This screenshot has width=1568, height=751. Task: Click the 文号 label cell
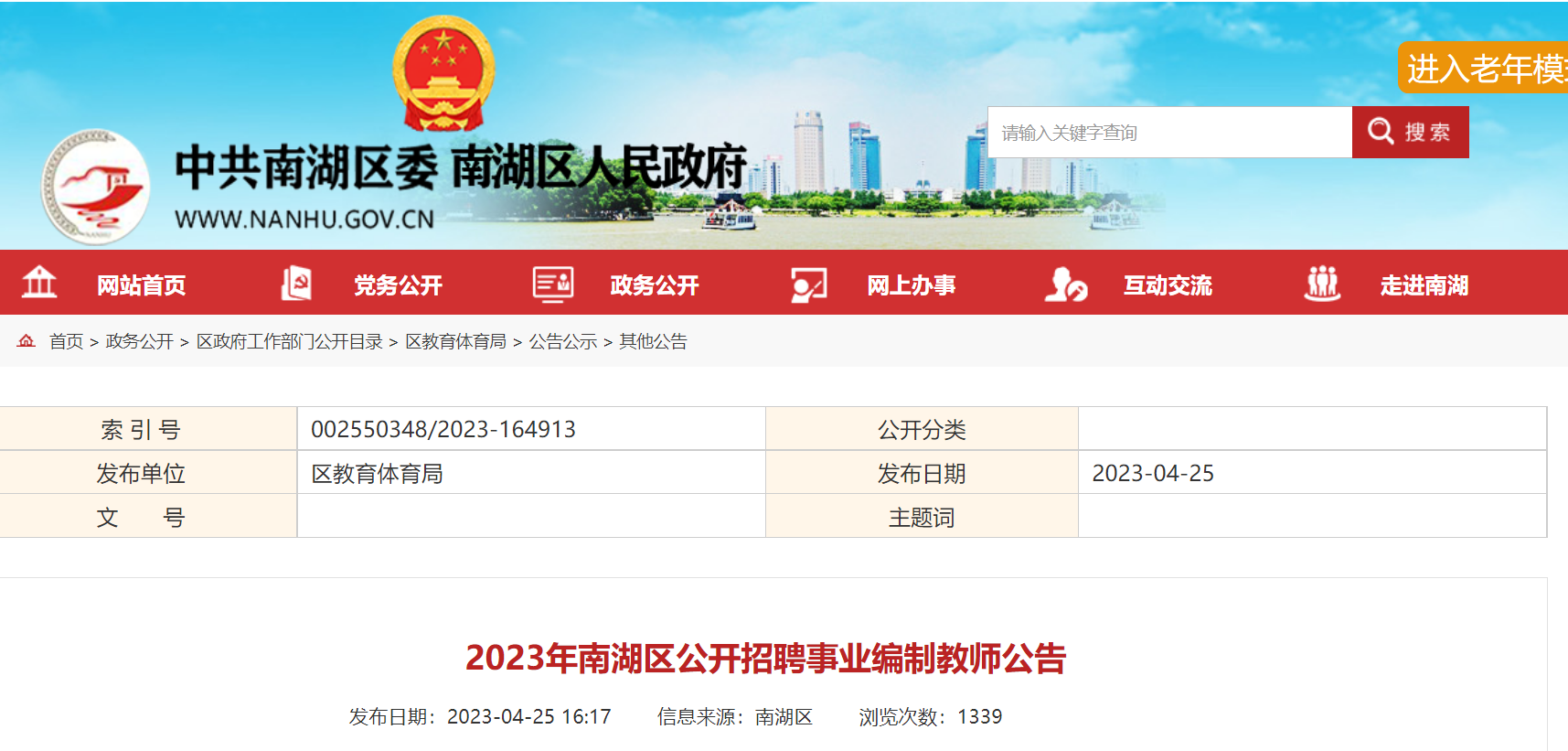click(x=148, y=517)
